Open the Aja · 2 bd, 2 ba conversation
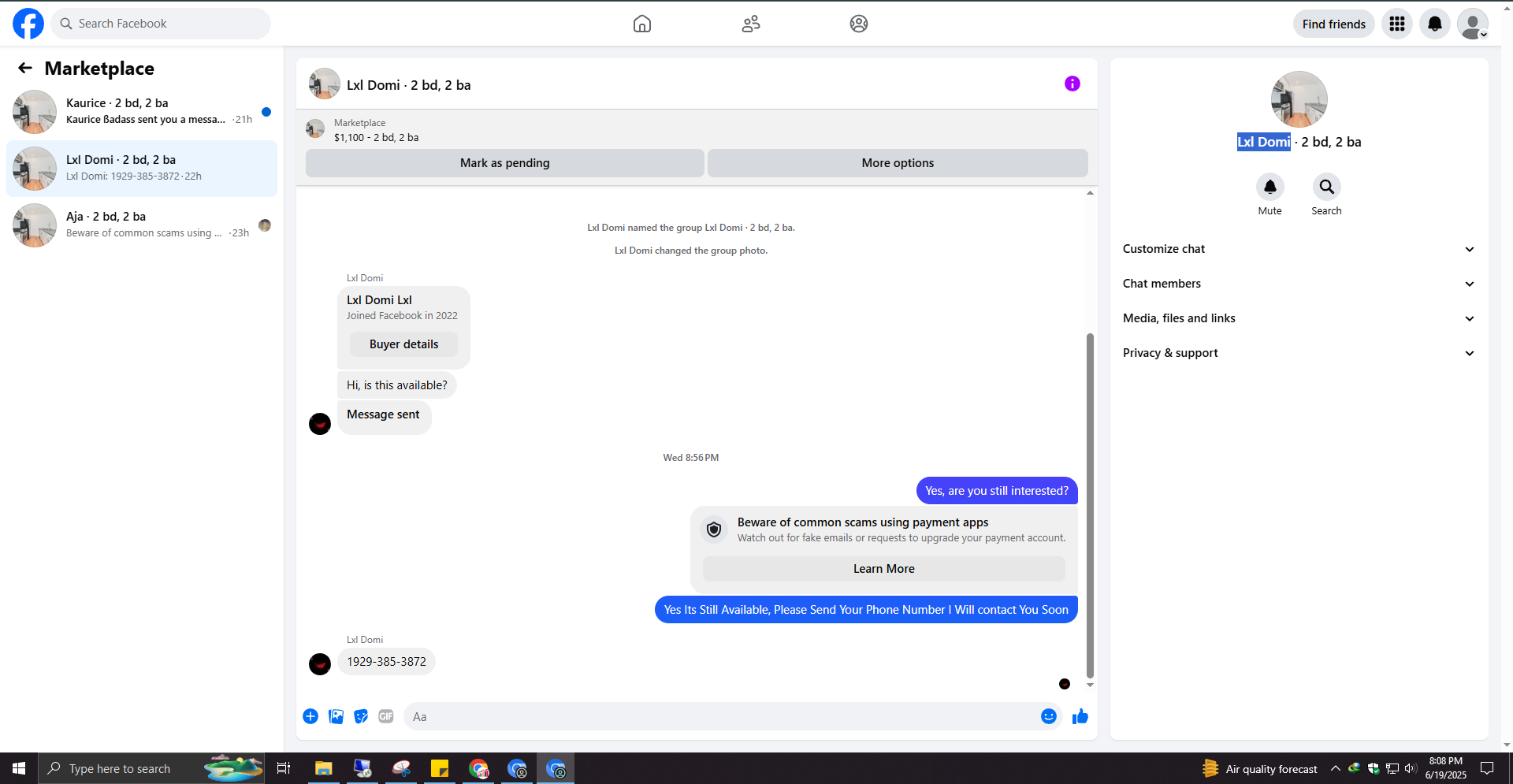 142,225
